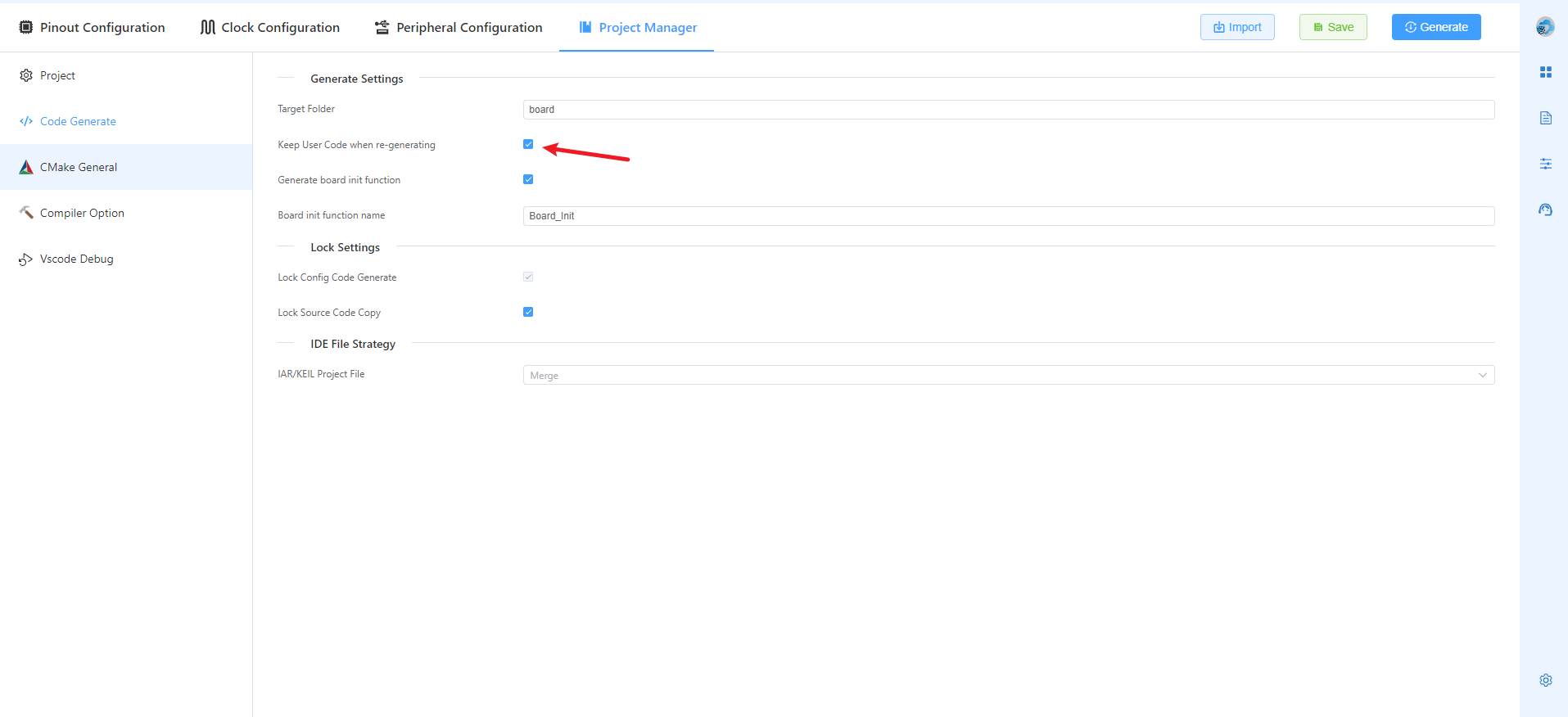Open the customer support headset icon
1568x717 pixels.
[x=1545, y=210]
